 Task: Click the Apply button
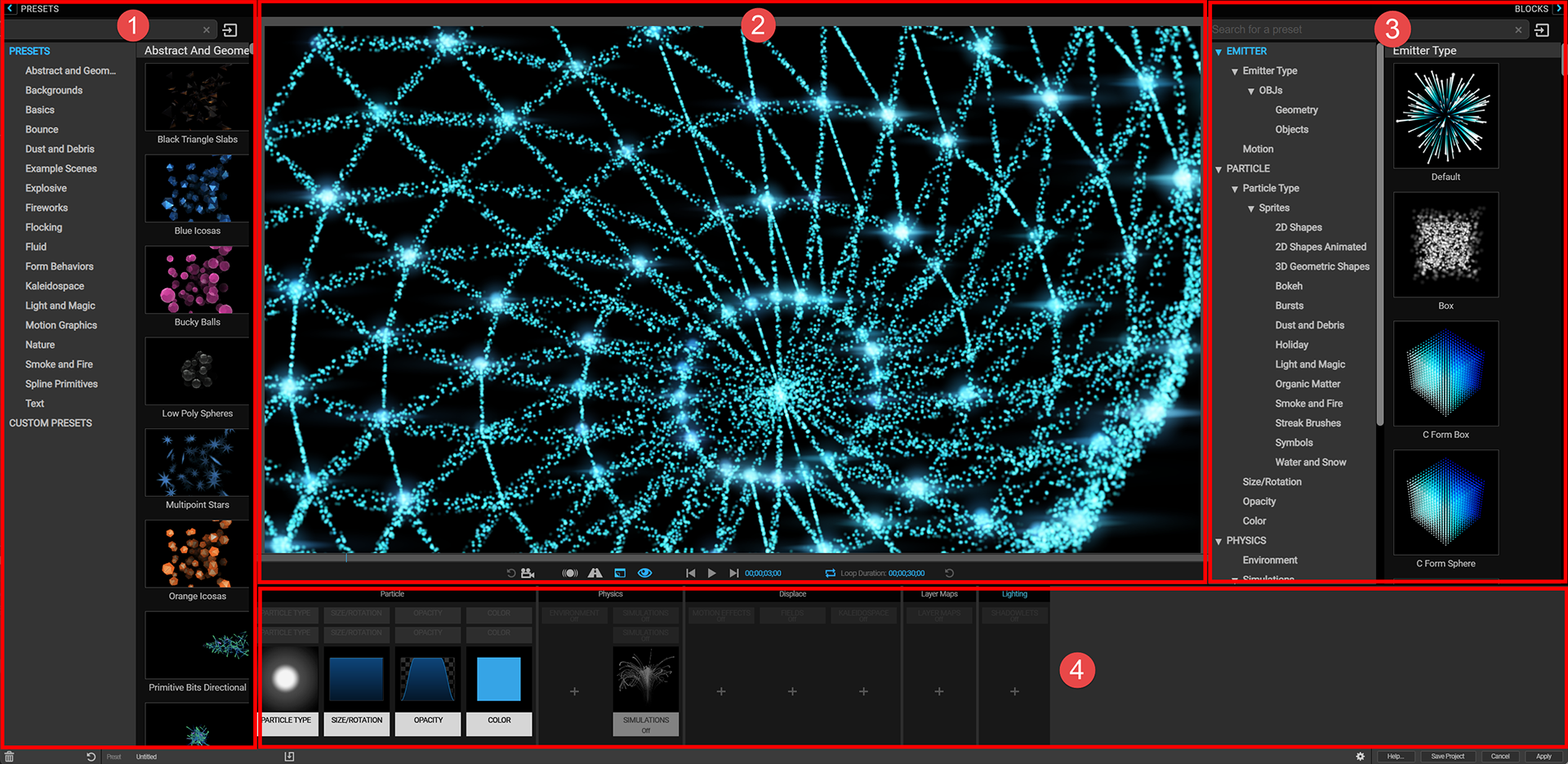(x=1543, y=757)
